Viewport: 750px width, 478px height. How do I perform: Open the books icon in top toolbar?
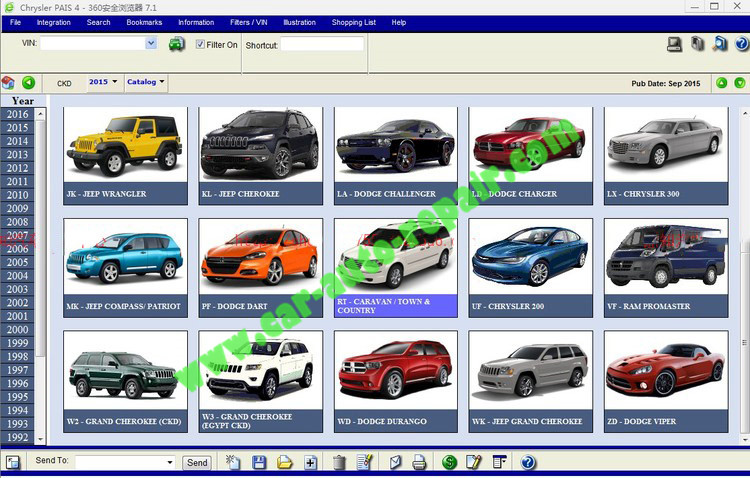click(697, 44)
